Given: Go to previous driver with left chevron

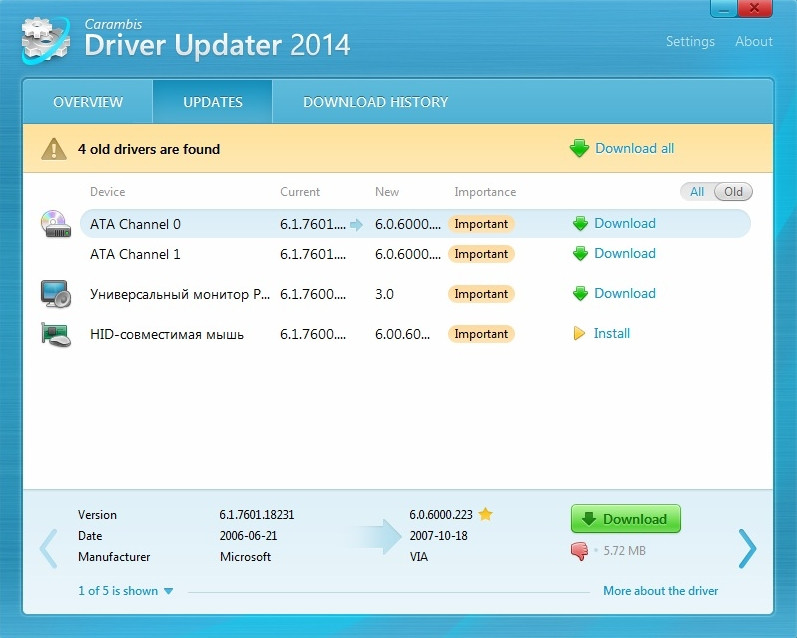Looking at the screenshot, I should tap(49, 548).
